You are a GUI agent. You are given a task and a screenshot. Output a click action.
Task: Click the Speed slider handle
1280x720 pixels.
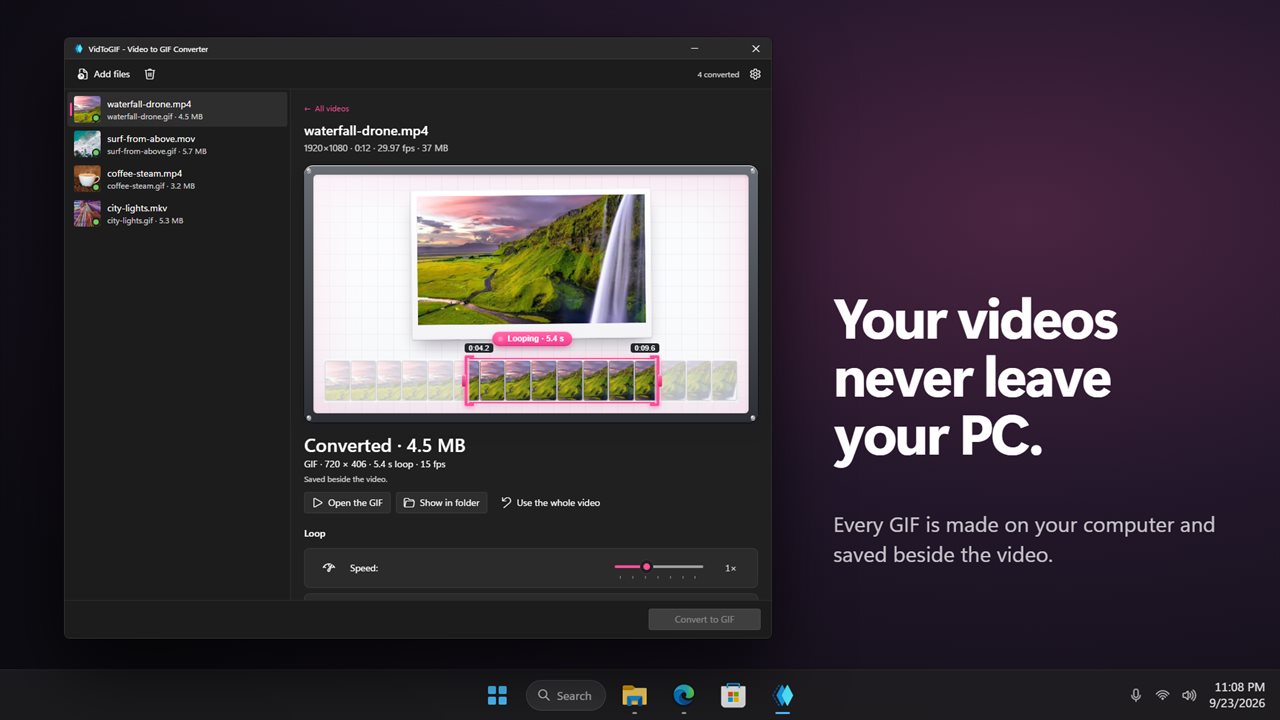[x=646, y=567]
